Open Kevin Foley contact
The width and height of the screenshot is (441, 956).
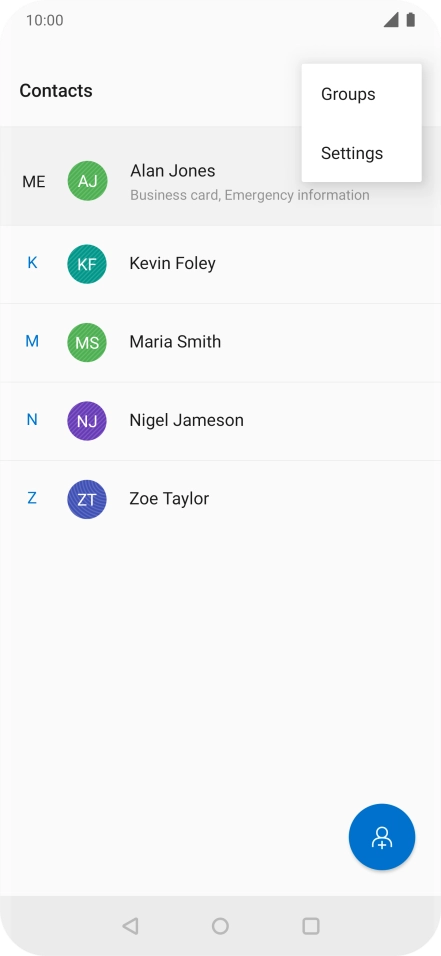[x=220, y=264]
